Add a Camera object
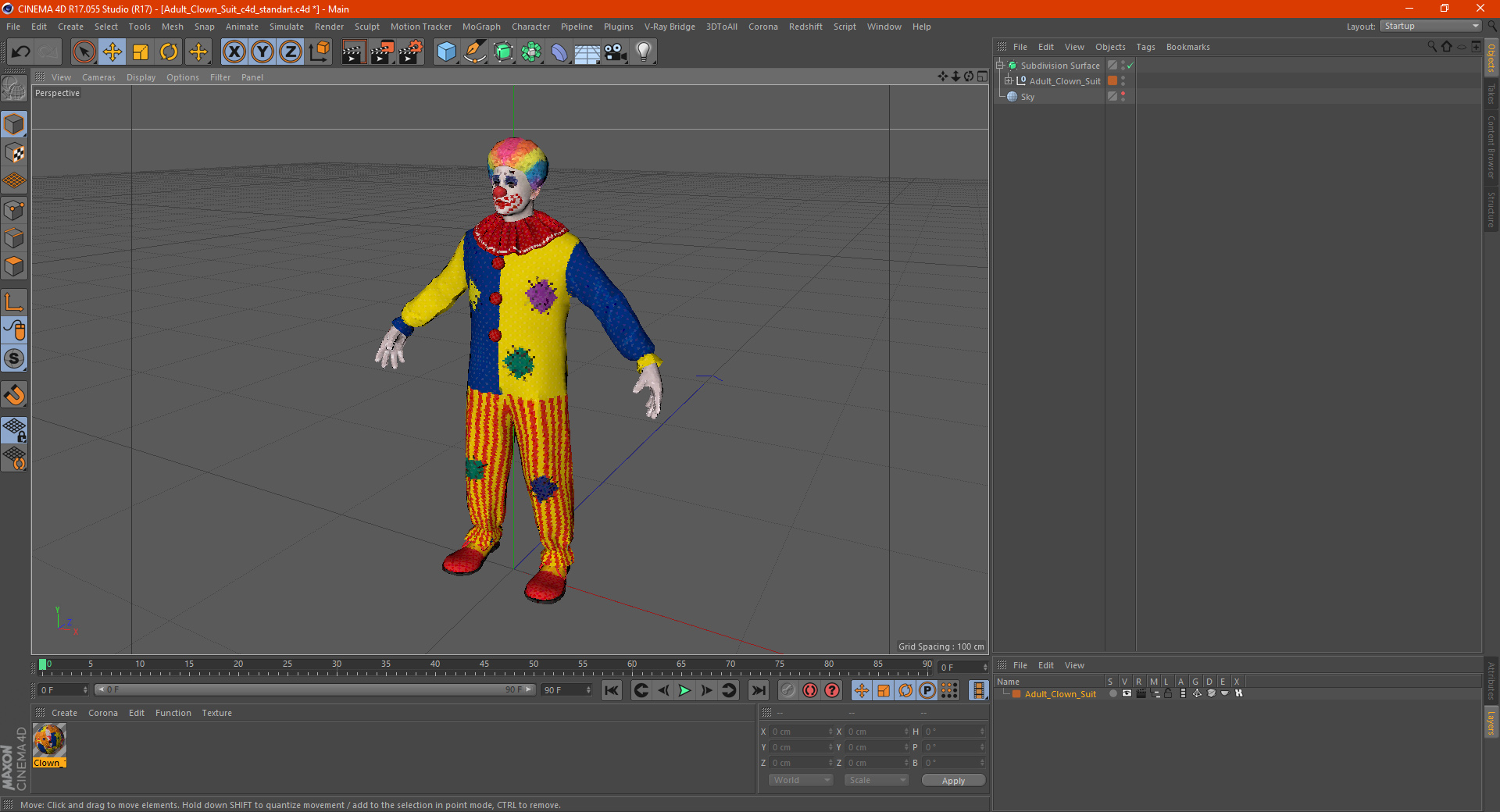 point(616,52)
